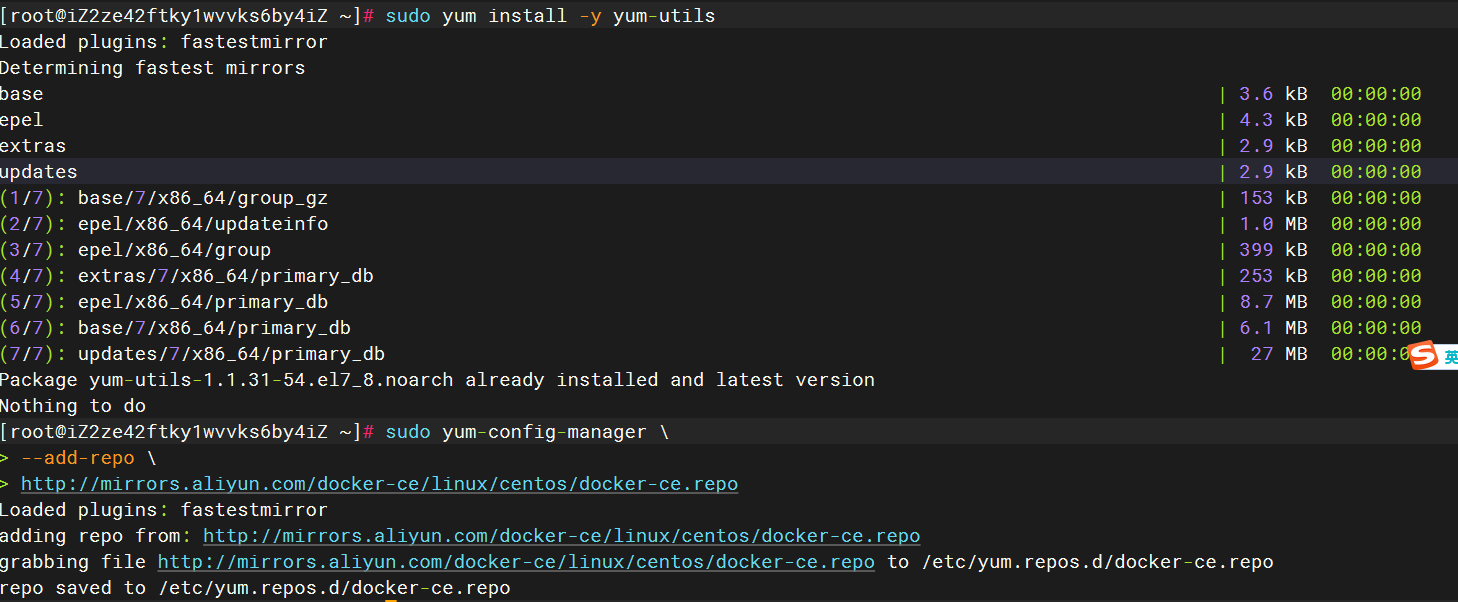Click the '8.7 MB' download size value
This screenshot has height=602, width=1458.
1273,302
